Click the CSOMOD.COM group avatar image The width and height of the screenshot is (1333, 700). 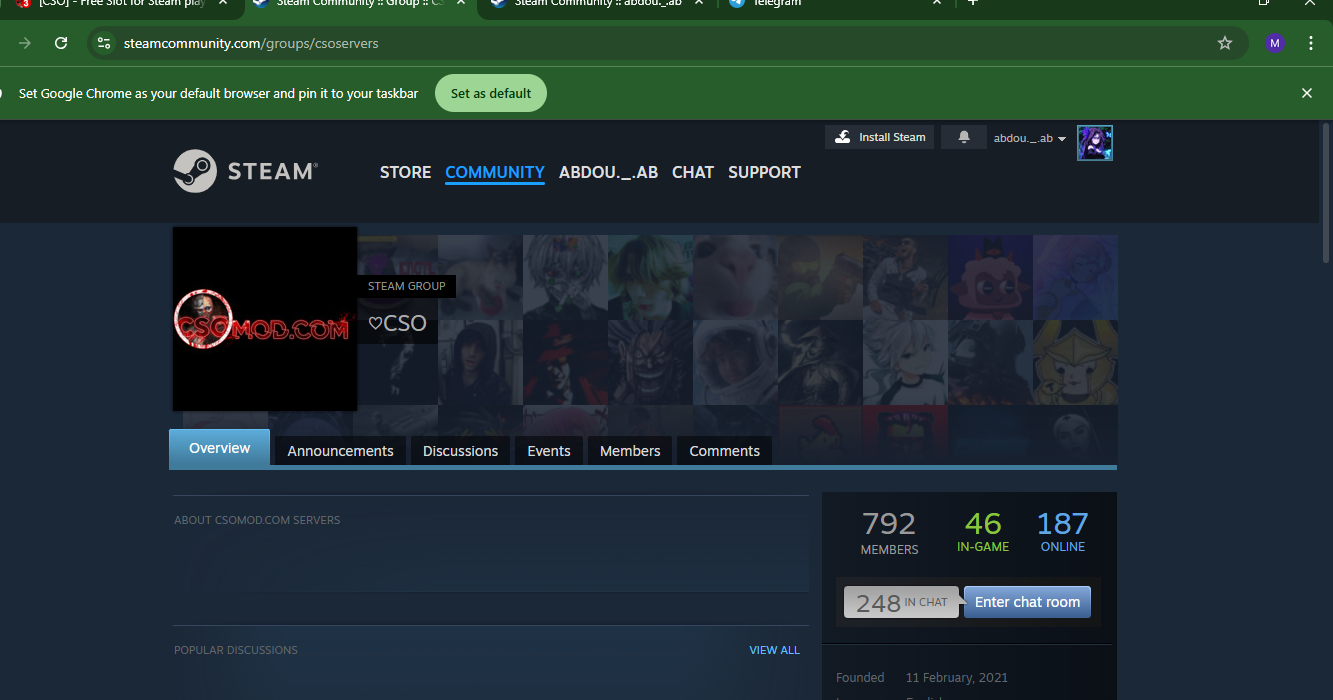click(x=265, y=319)
